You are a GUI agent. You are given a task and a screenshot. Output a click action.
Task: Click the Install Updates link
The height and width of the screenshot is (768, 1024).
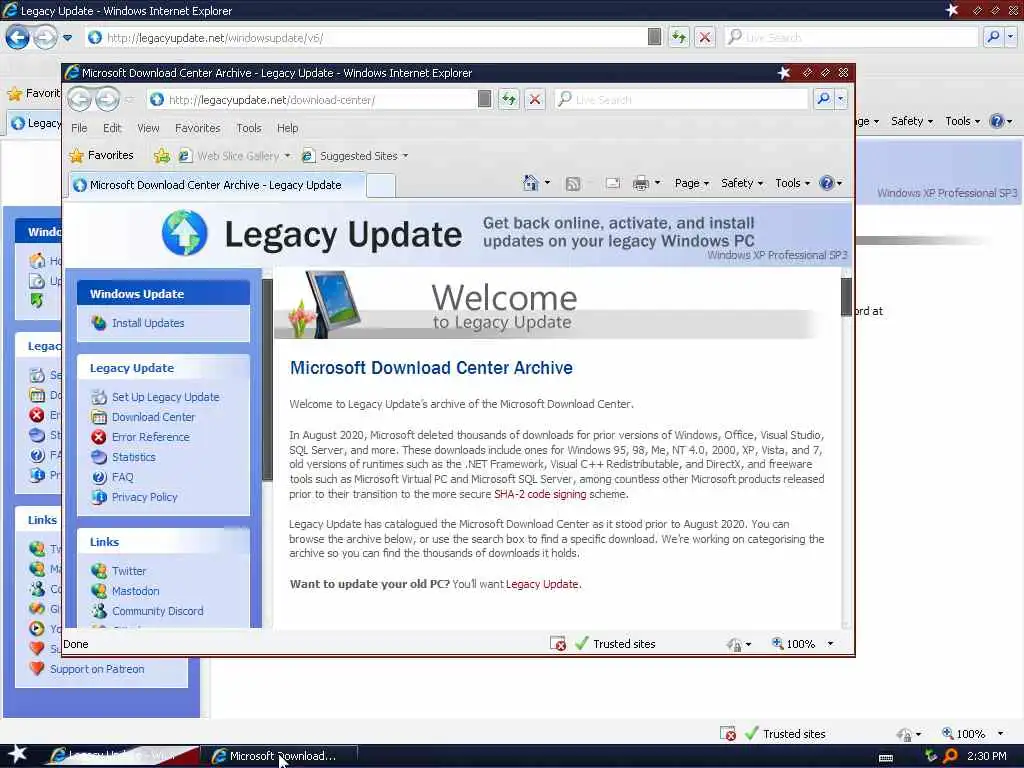pyautogui.click(x=148, y=323)
